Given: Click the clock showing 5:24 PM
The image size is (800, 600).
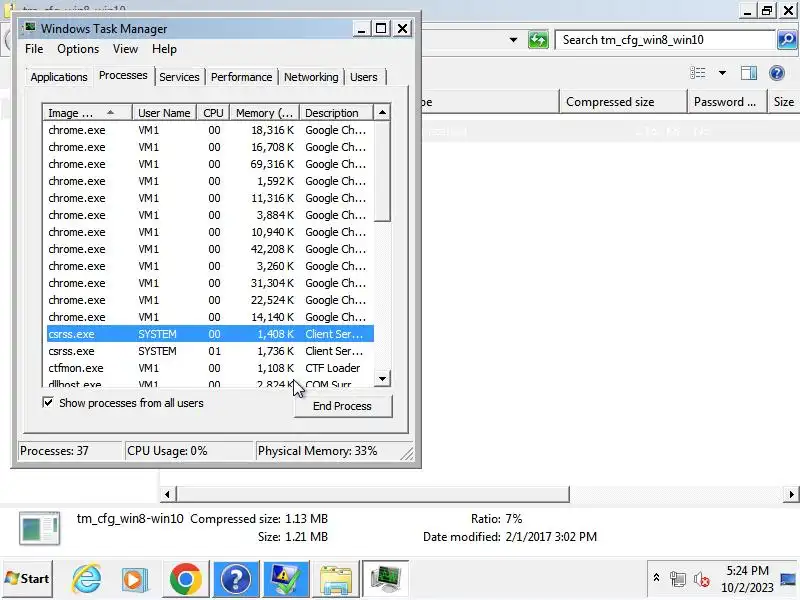Looking at the screenshot, I should pos(747,570).
